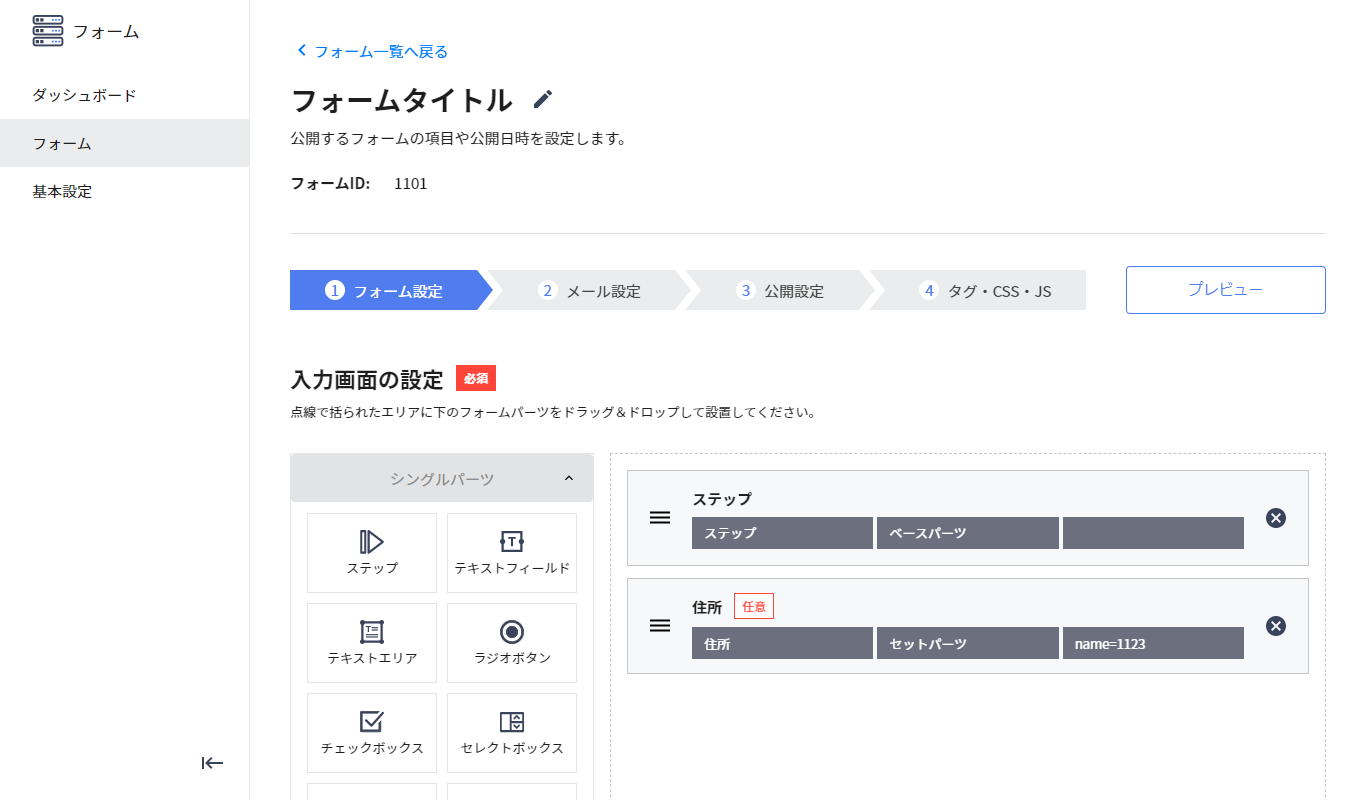This screenshot has width=1366, height=800.
Task: Open ダッシュボード in sidebar
Action: pos(124,95)
